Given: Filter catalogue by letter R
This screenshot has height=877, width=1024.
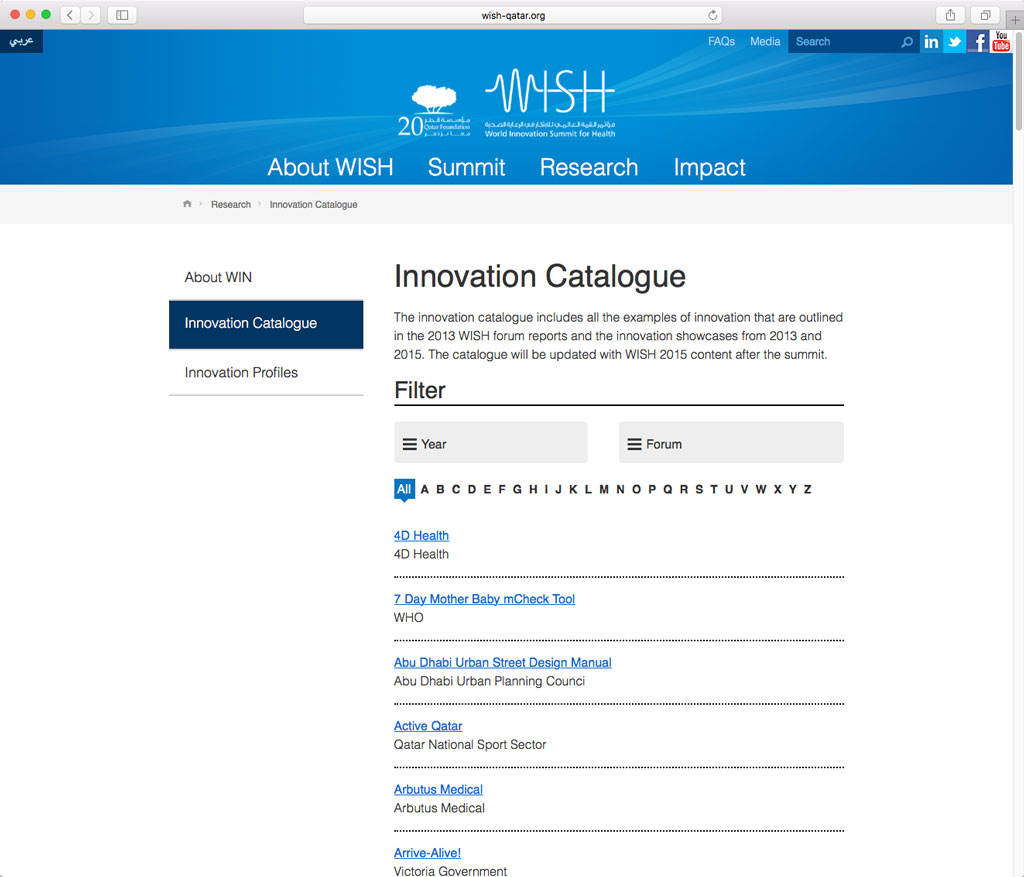Looking at the screenshot, I should click(x=684, y=489).
